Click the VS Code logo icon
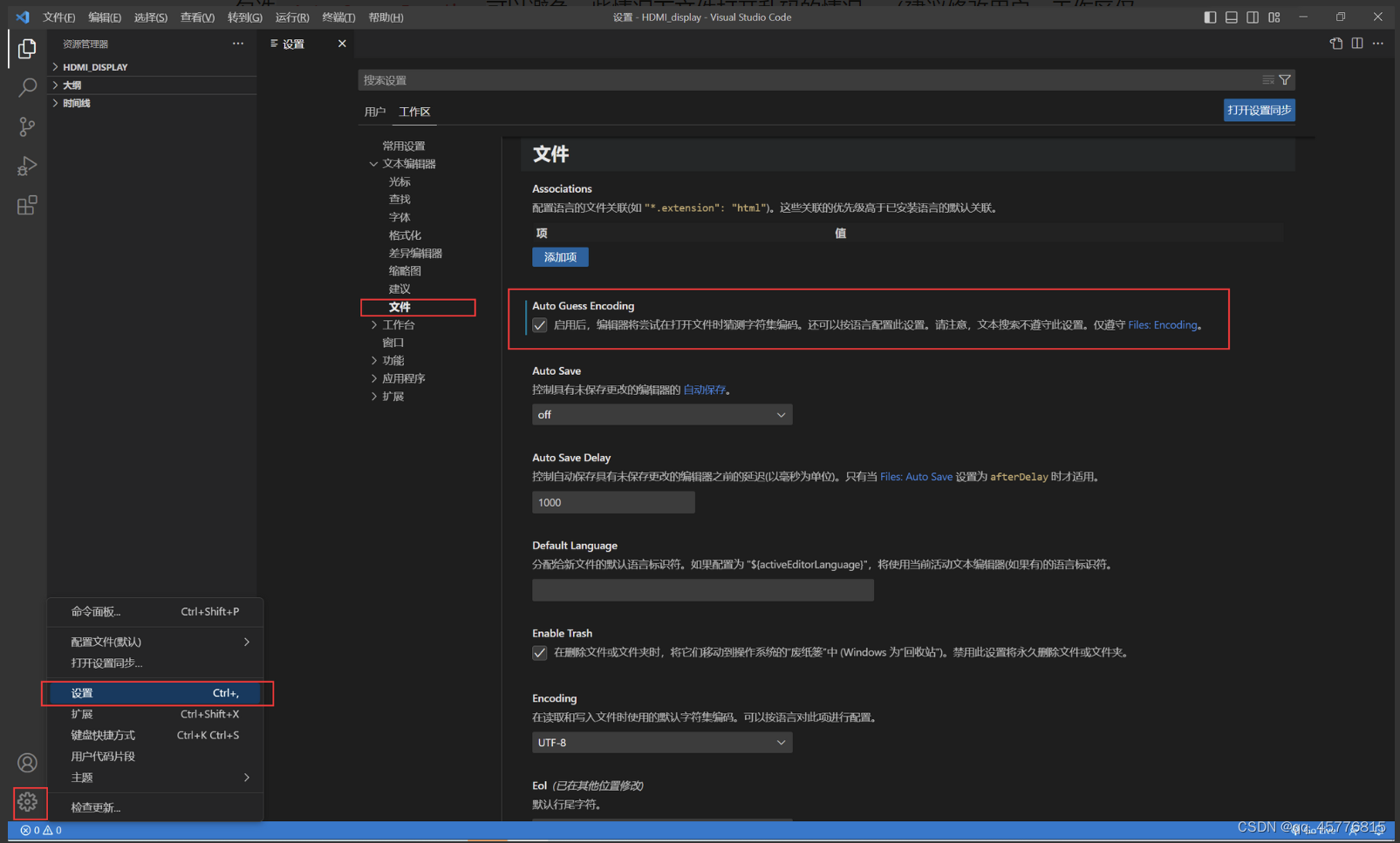 [23, 17]
